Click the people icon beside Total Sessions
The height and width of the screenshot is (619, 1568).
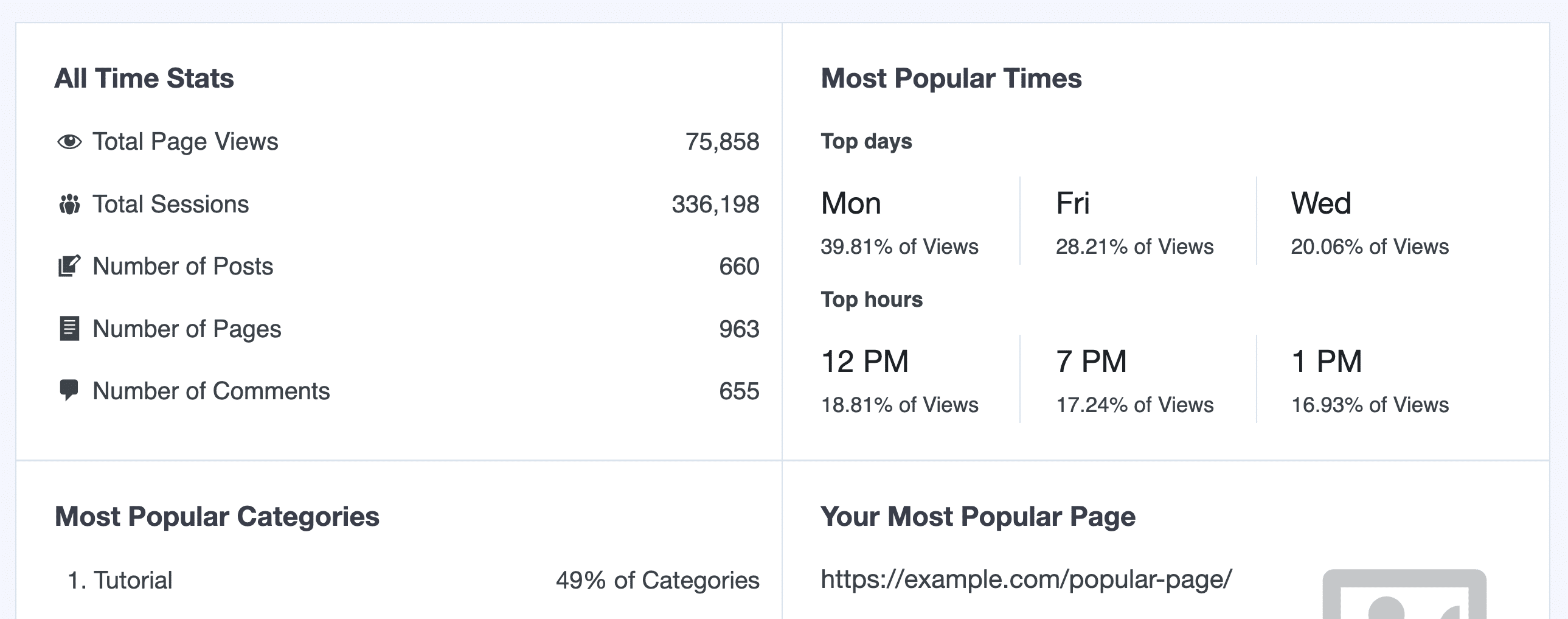69,204
